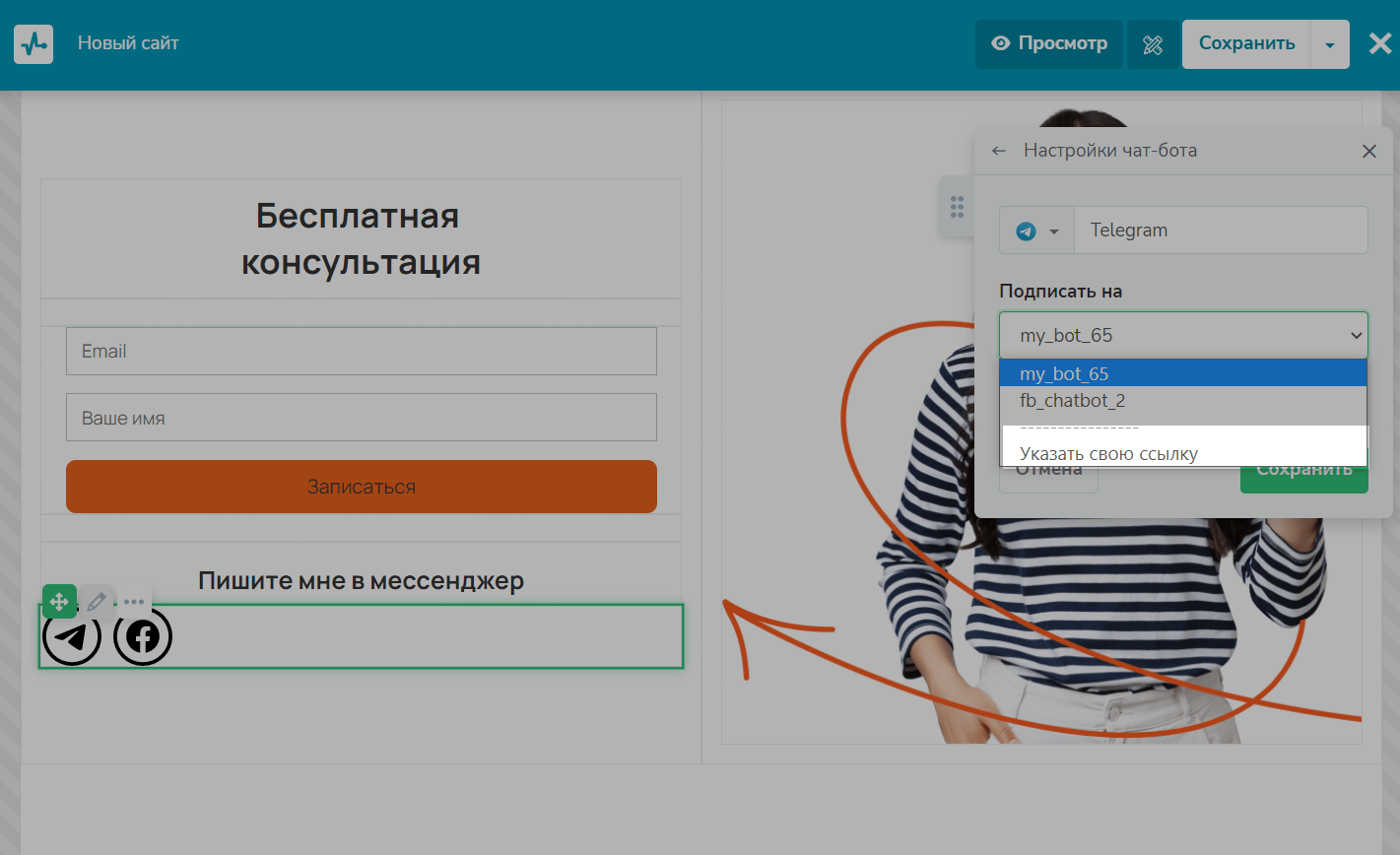1400x855 pixels.
Task: Click the orange Записаться button
Action: coord(362,487)
